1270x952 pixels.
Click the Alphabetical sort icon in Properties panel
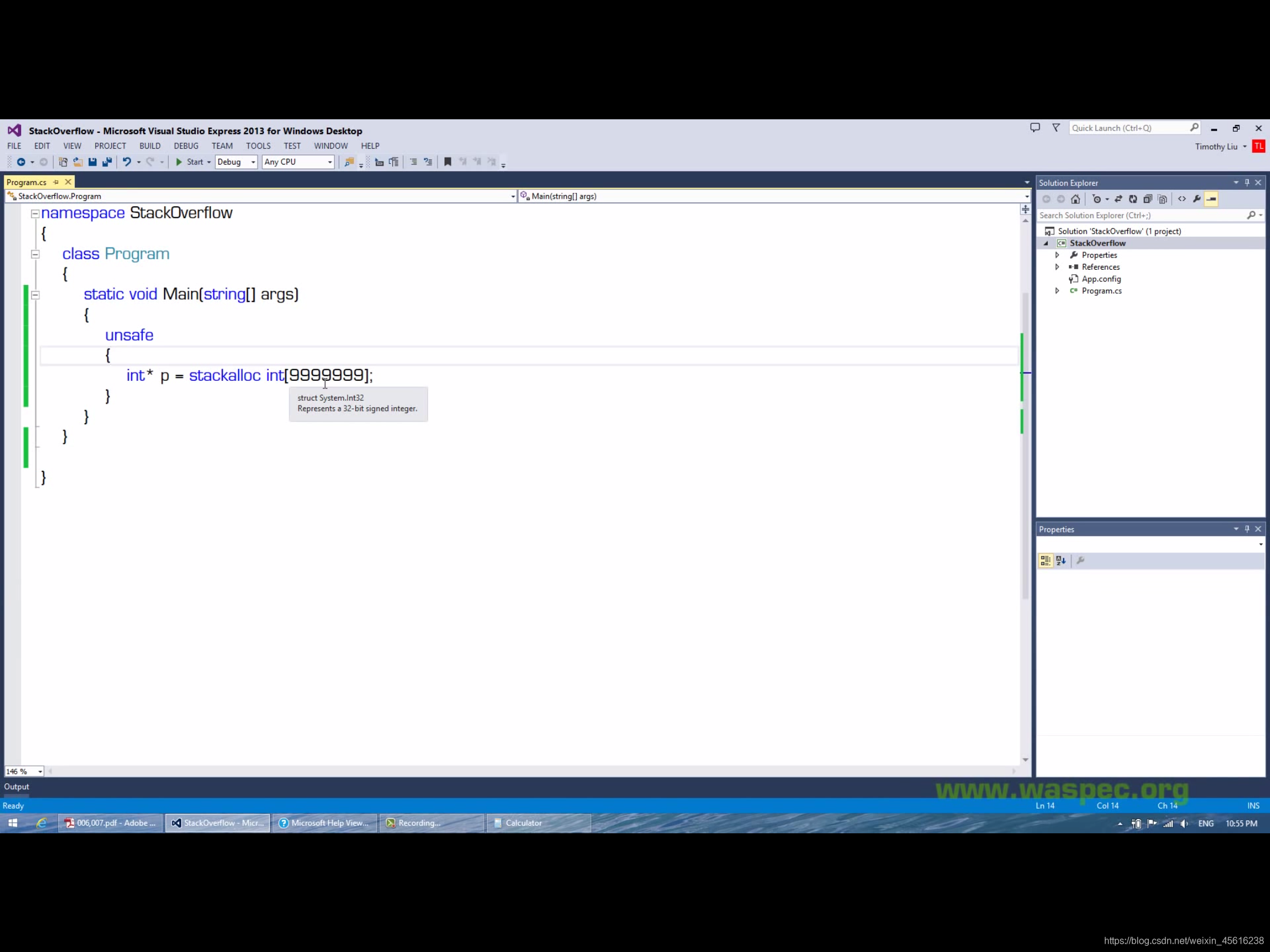(1061, 561)
